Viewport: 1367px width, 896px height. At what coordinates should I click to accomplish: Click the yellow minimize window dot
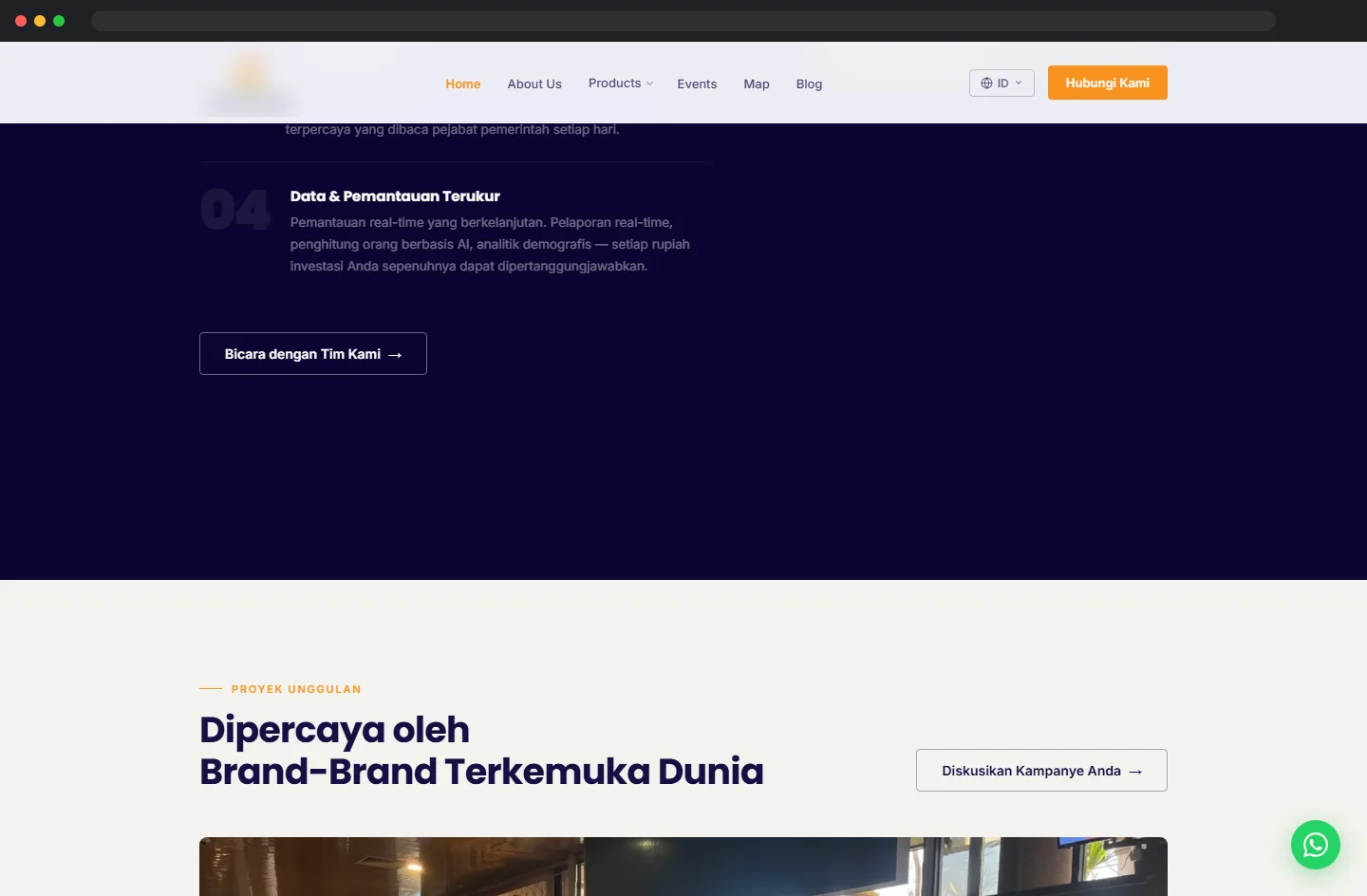point(40,21)
